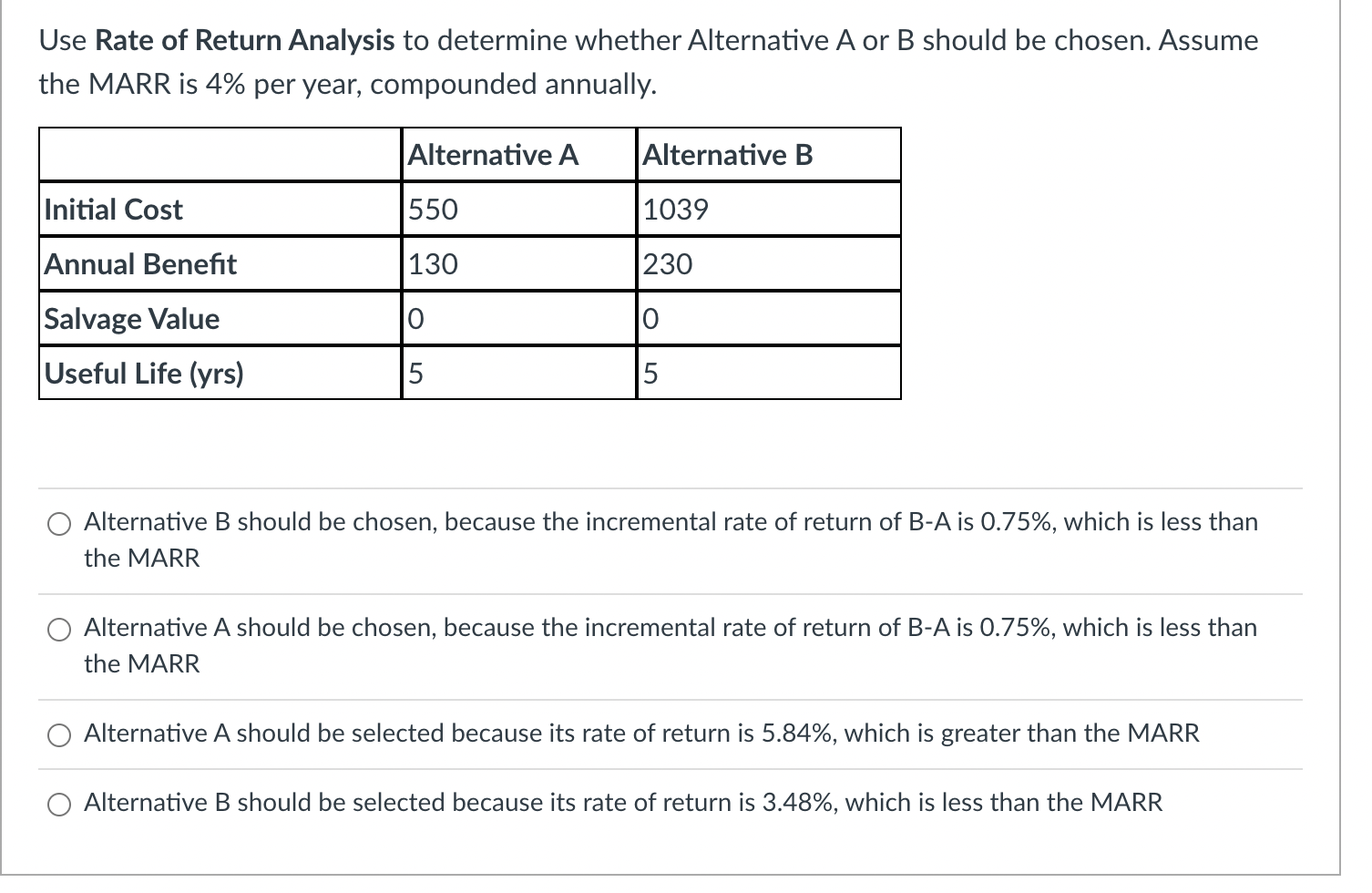Screen dimensions: 1372x893
Task: Select the answer citing 5.84% rate of return
Action: (x=59, y=734)
